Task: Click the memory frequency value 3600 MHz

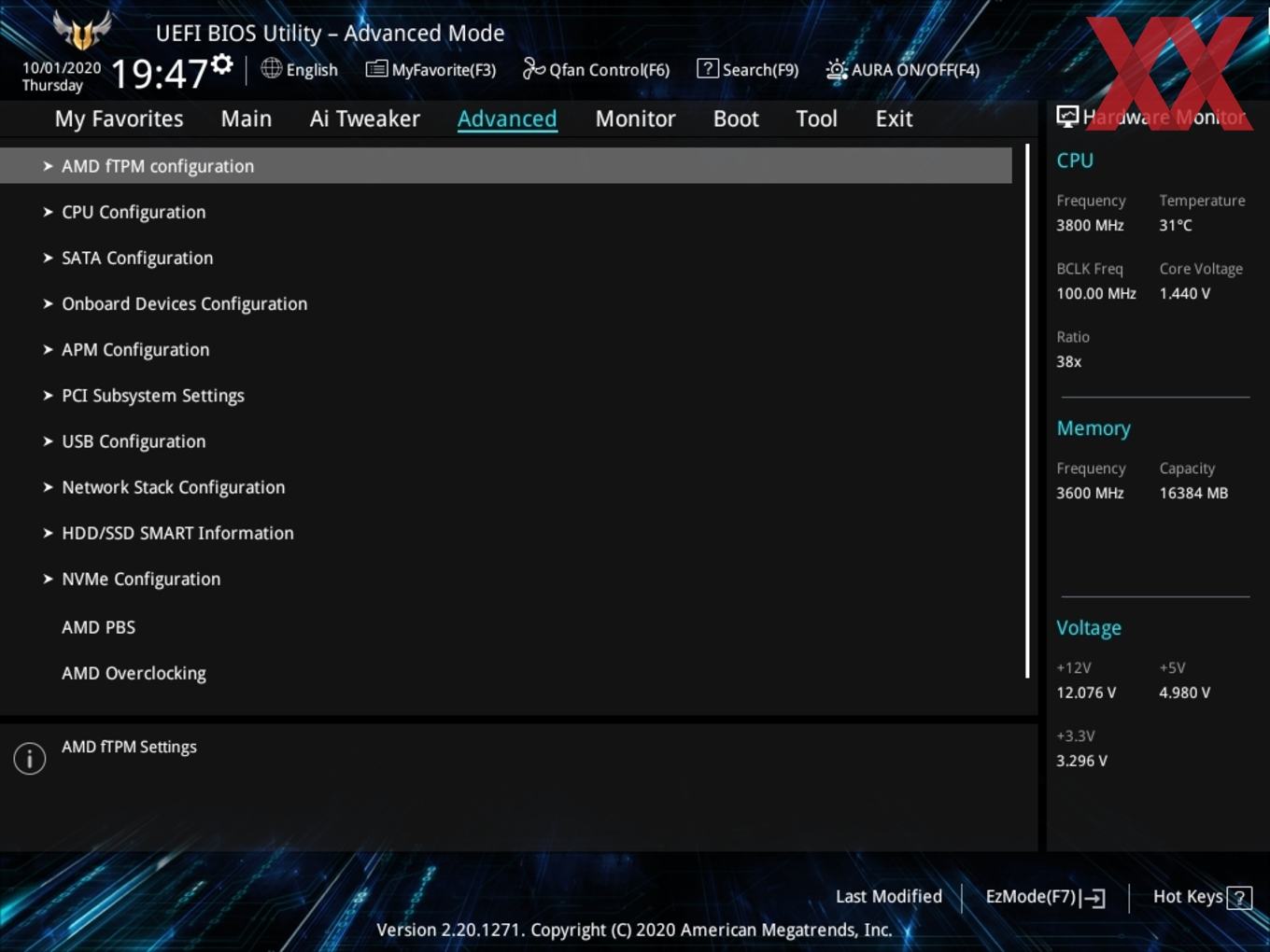Action: pyautogui.click(x=1090, y=493)
